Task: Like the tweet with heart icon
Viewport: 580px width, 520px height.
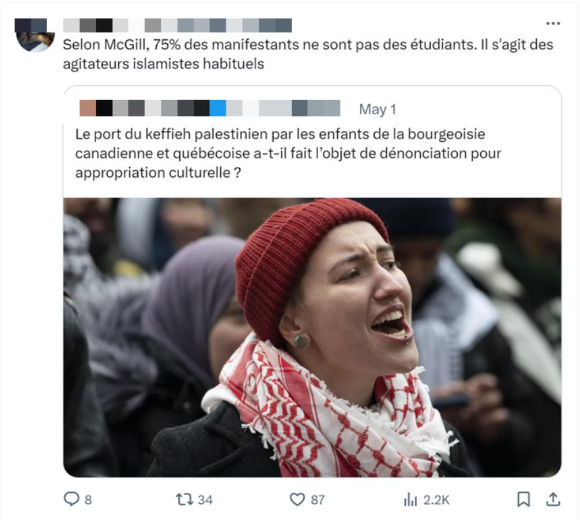Action: click(x=297, y=500)
